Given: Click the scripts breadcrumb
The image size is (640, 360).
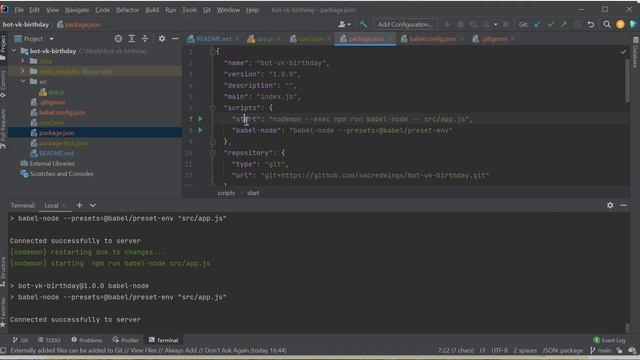Looking at the screenshot, I should (x=226, y=193).
